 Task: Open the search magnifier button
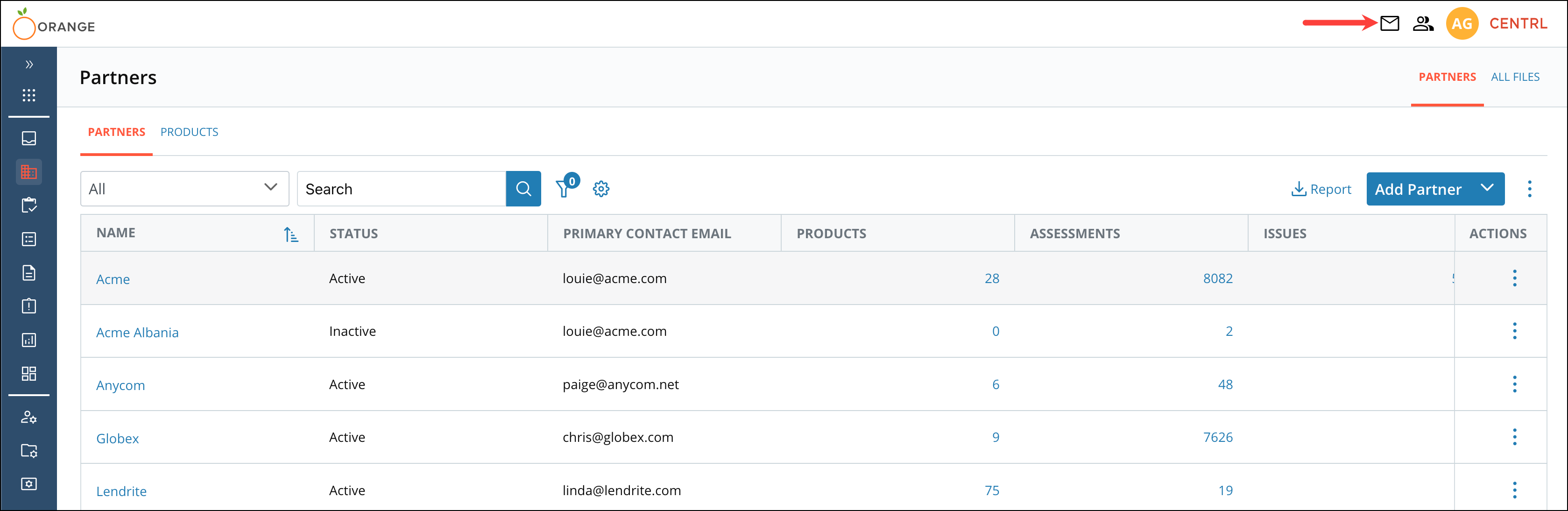pos(523,189)
